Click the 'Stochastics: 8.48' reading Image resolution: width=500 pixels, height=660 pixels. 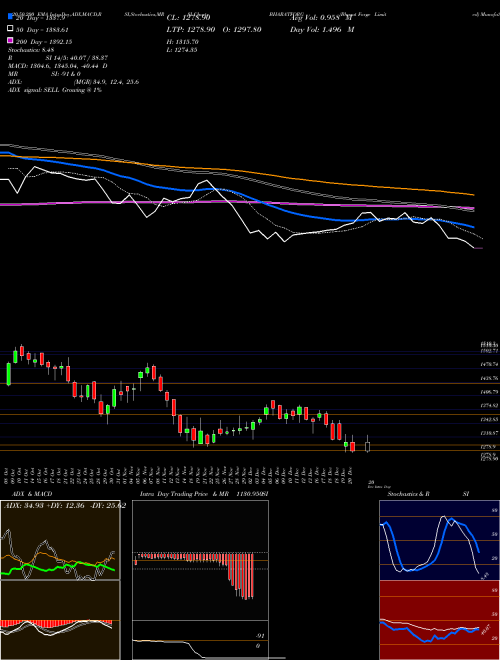(x=31, y=50)
